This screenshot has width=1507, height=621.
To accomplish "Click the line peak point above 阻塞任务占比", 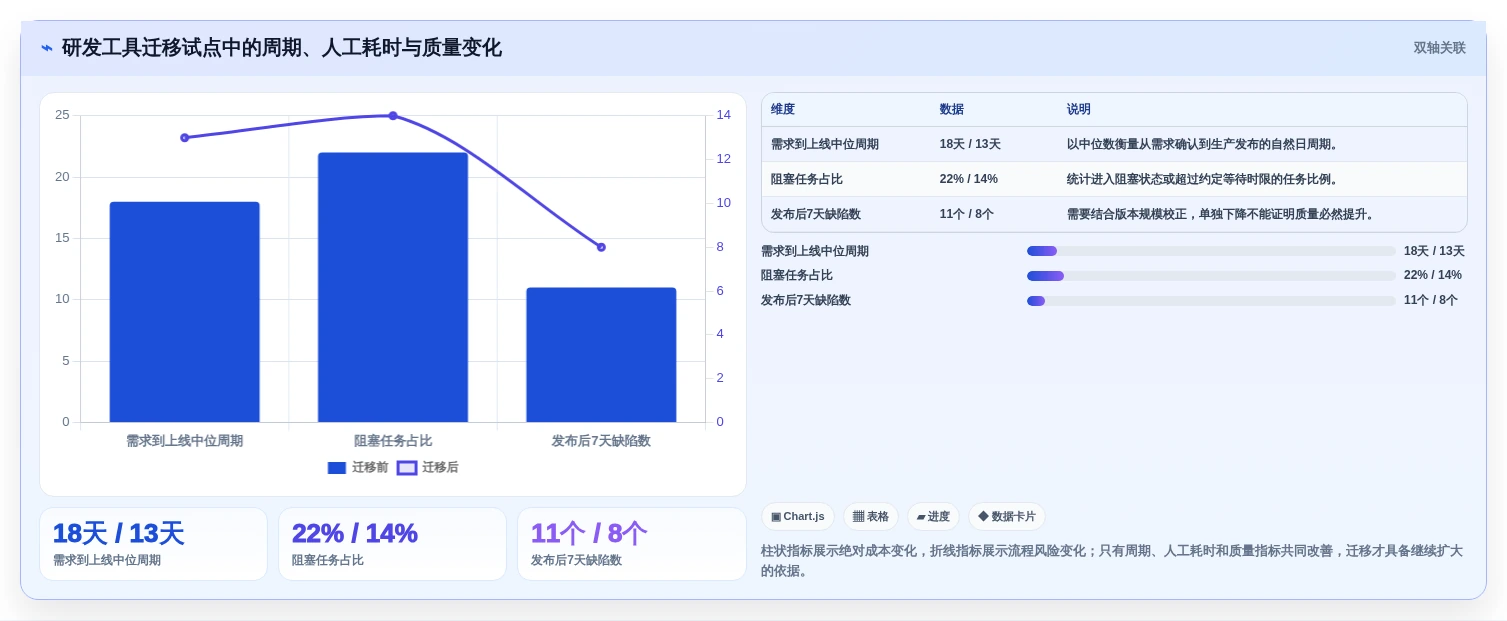I will pos(393,116).
